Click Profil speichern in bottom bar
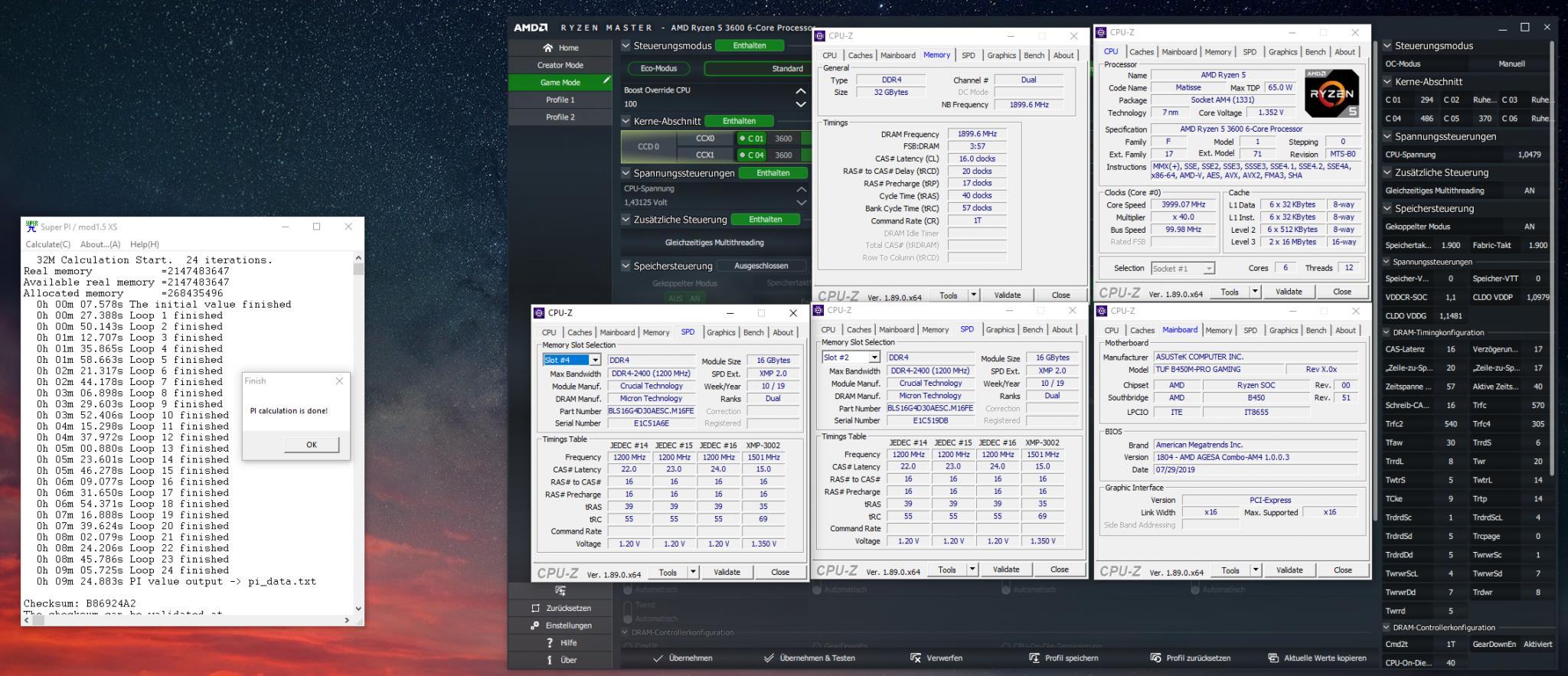This screenshot has height=676, width=1568. tap(1063, 658)
